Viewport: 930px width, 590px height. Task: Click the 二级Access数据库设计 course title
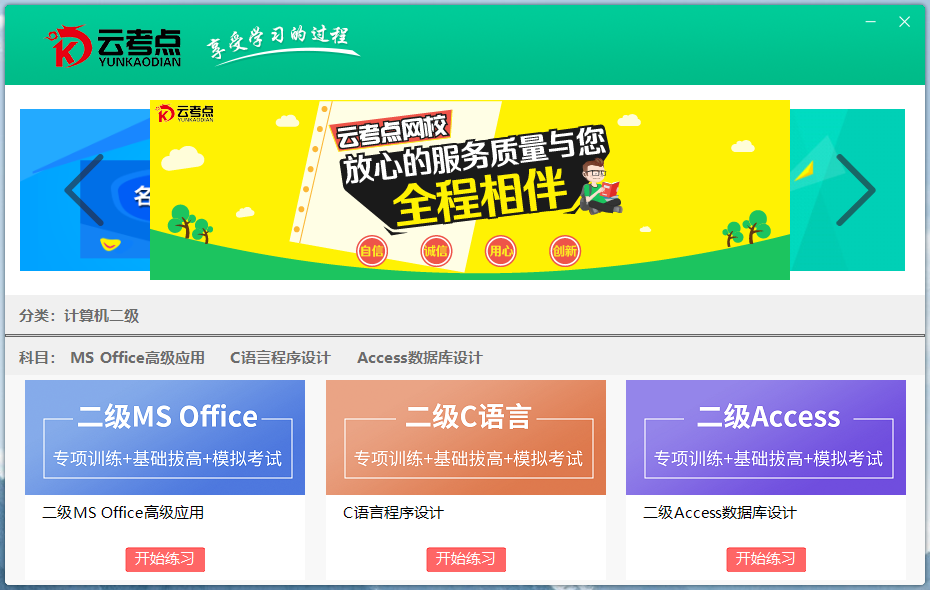720,512
